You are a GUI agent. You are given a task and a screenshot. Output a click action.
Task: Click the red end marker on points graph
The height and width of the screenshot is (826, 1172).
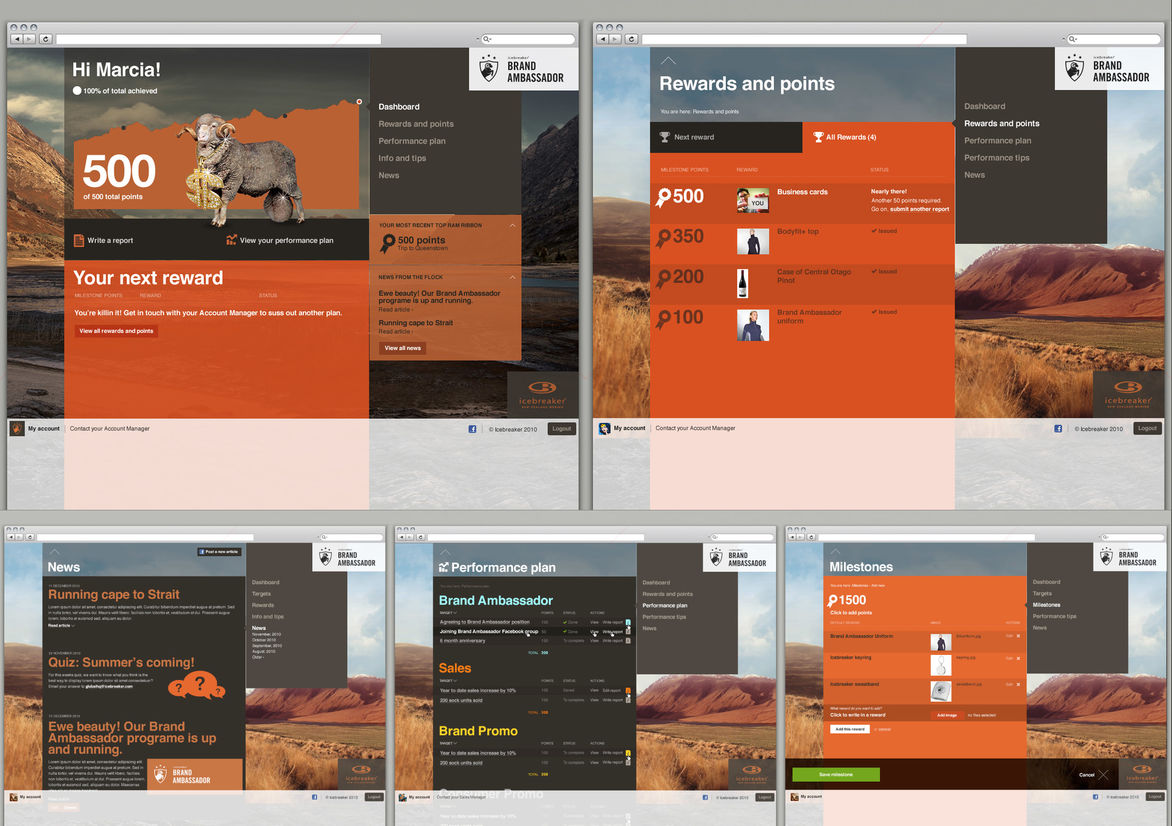coord(359,101)
